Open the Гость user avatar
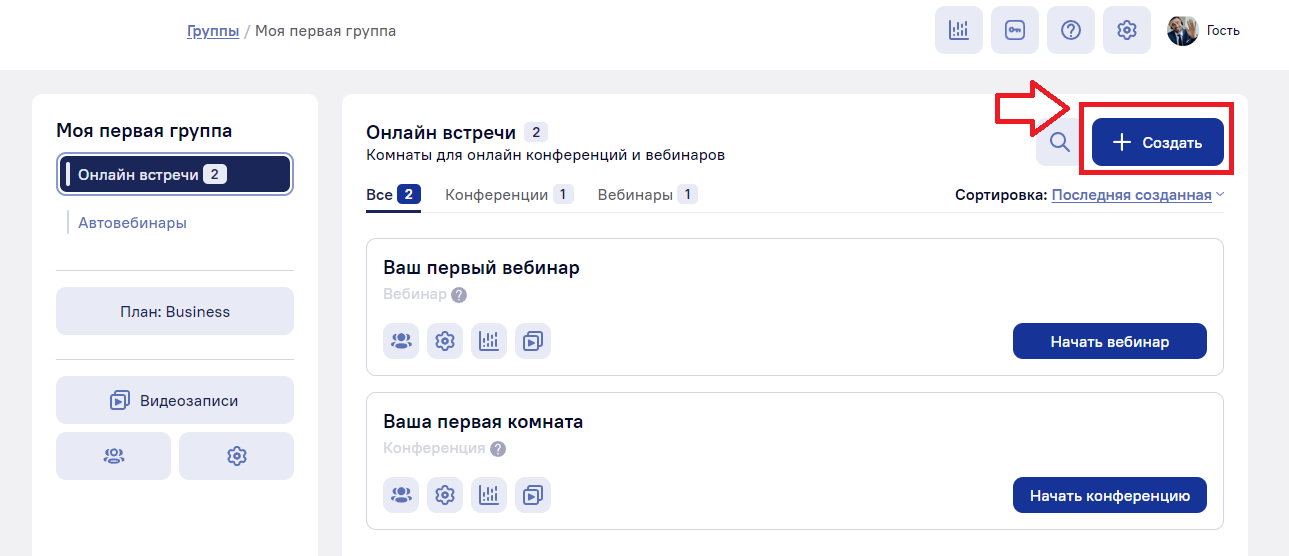 coord(1183,30)
